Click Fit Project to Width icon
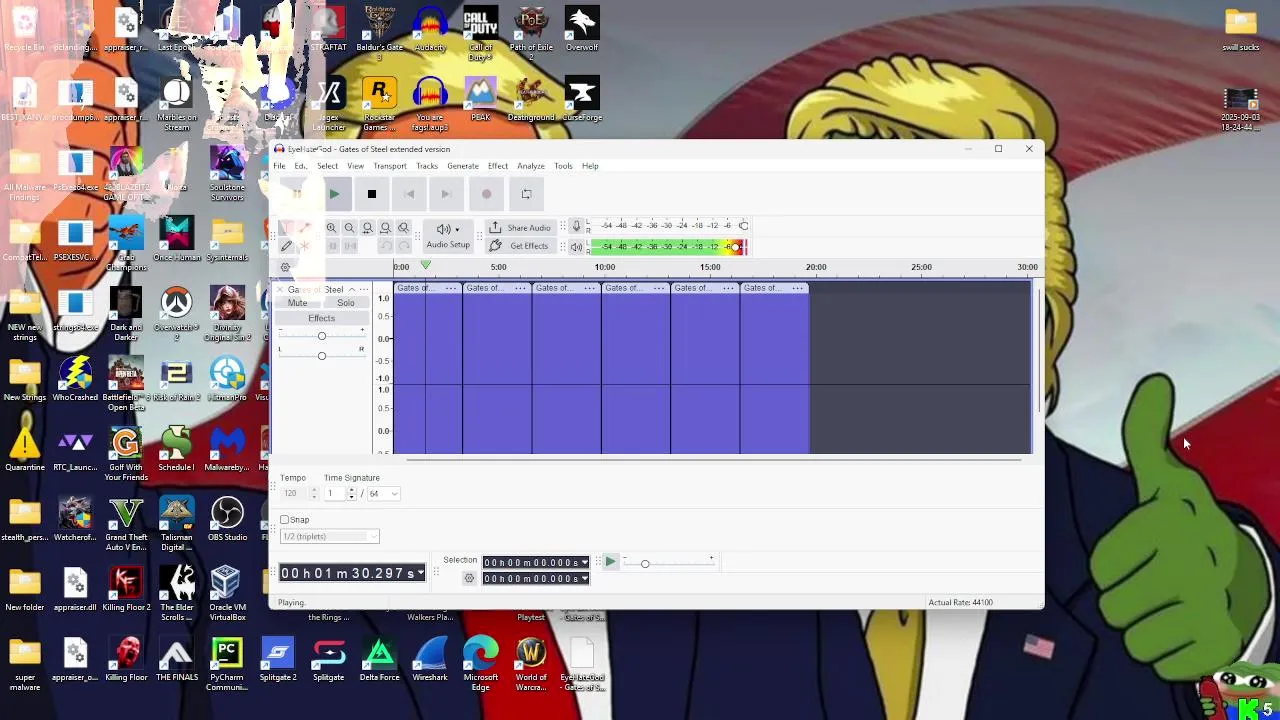This screenshot has width=1280, height=720. [385, 228]
